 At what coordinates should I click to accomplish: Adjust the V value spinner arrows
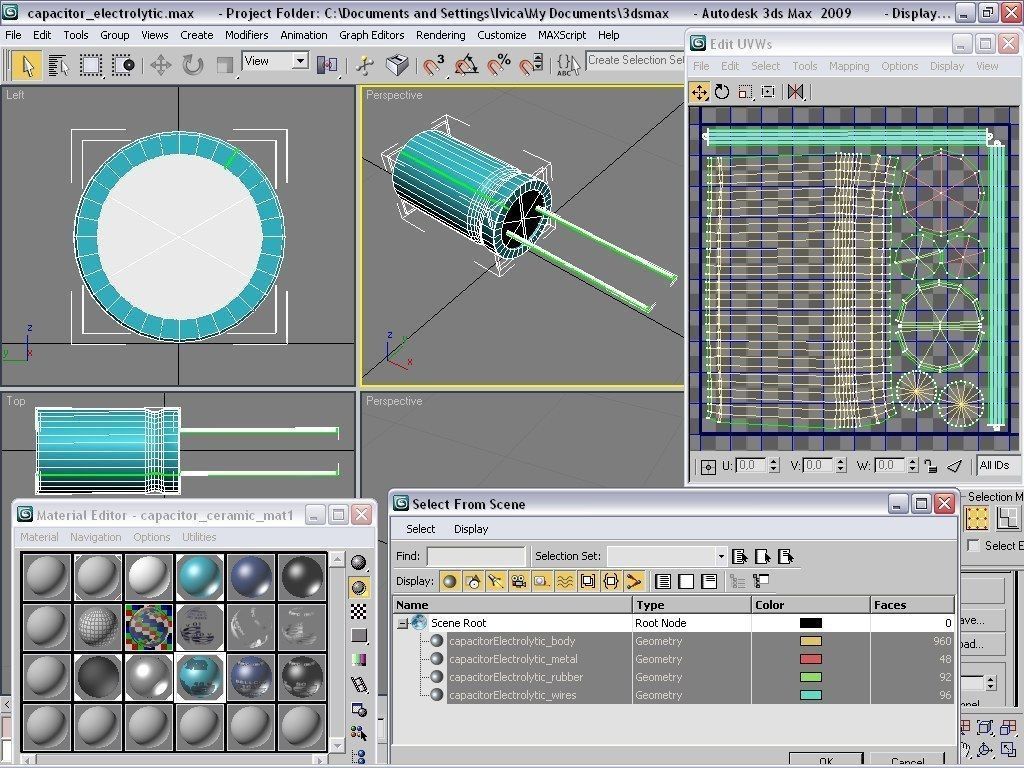pos(841,466)
